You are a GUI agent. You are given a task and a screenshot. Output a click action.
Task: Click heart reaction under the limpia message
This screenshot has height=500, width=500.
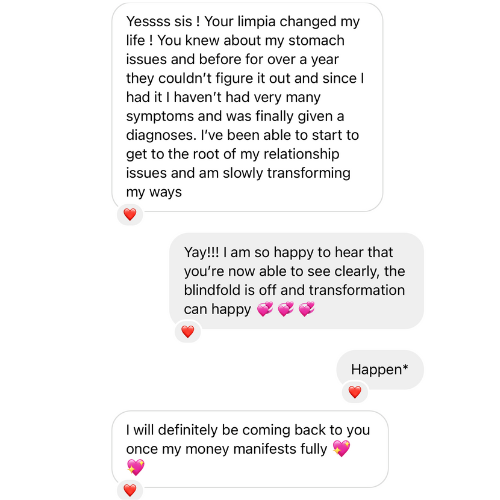pyautogui.click(x=130, y=214)
